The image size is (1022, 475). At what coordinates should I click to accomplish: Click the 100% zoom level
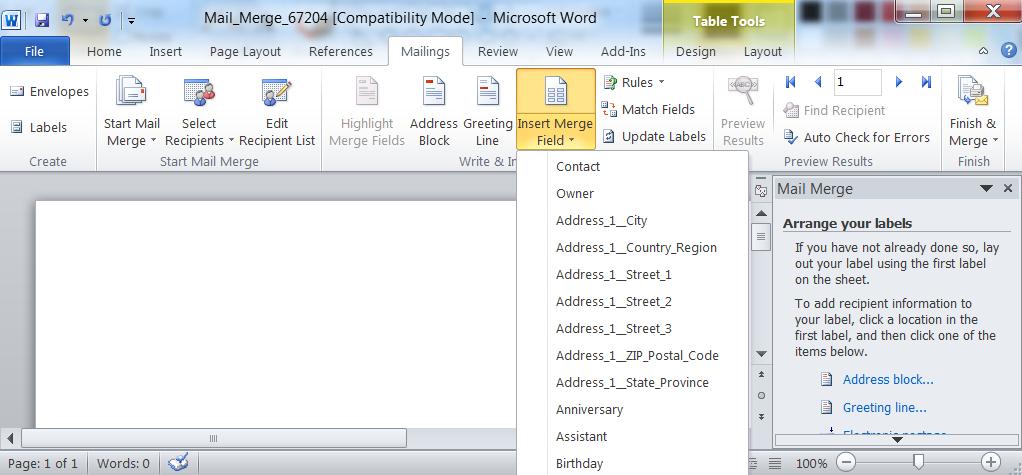tap(811, 463)
